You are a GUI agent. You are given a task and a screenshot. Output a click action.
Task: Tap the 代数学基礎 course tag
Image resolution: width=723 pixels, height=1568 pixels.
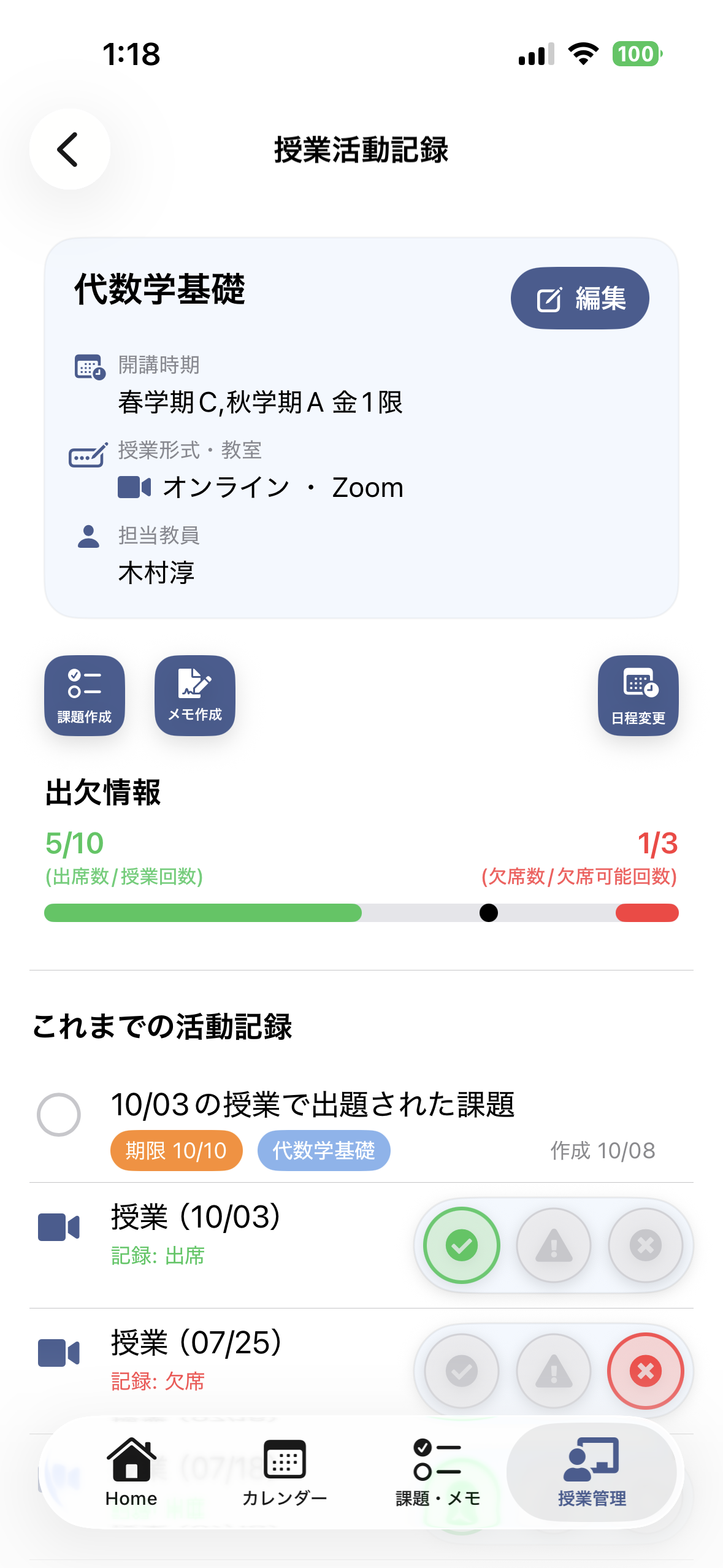[324, 1150]
